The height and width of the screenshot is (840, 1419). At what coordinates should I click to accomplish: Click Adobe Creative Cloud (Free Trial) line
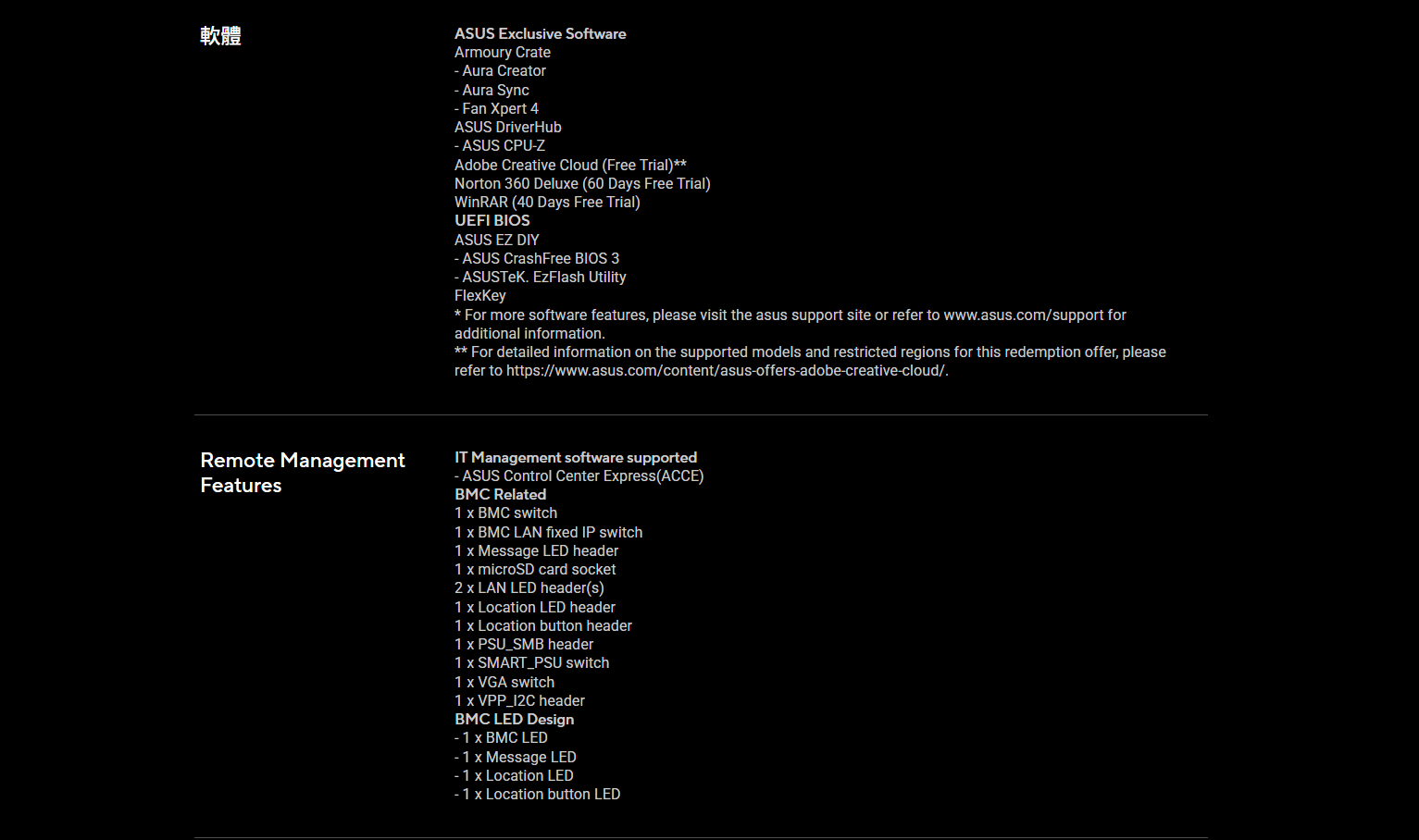569,166
